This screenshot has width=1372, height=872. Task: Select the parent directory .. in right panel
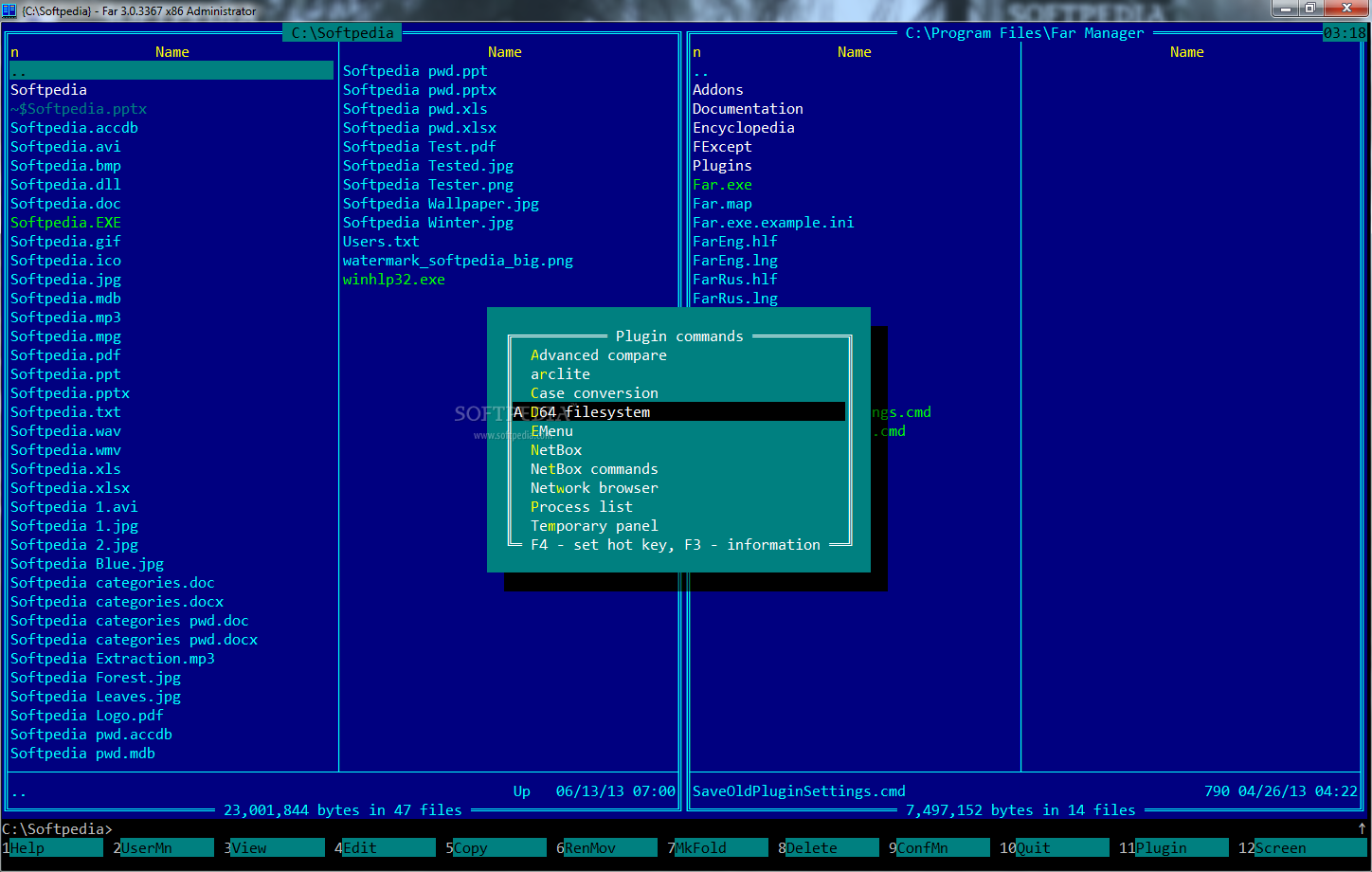(701, 71)
